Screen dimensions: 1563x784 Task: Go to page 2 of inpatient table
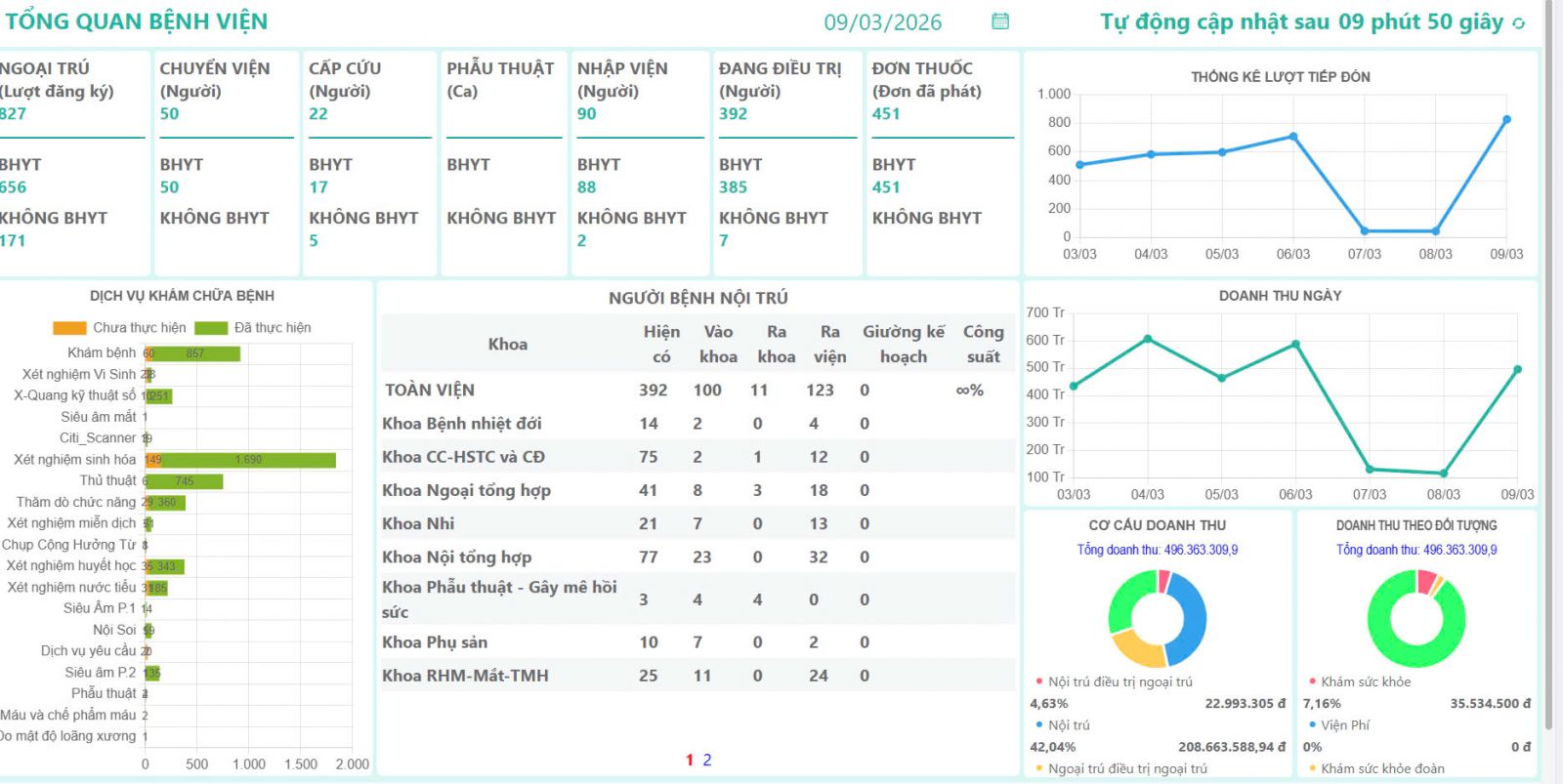(x=707, y=760)
